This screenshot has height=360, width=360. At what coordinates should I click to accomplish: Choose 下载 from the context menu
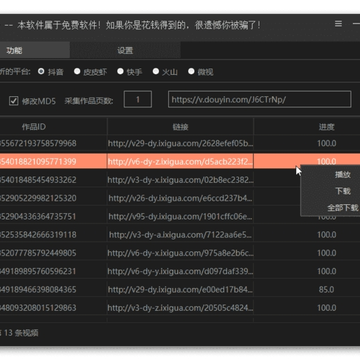coord(343,191)
